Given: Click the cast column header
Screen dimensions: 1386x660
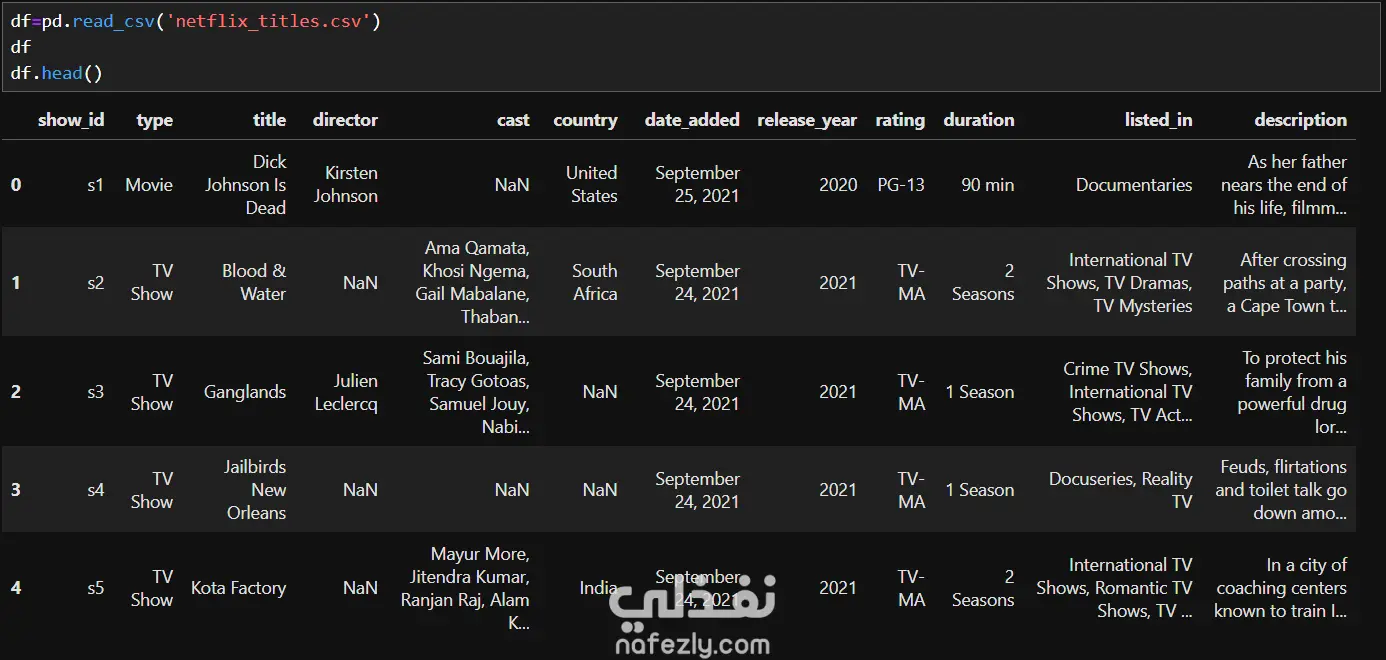Looking at the screenshot, I should [513, 120].
